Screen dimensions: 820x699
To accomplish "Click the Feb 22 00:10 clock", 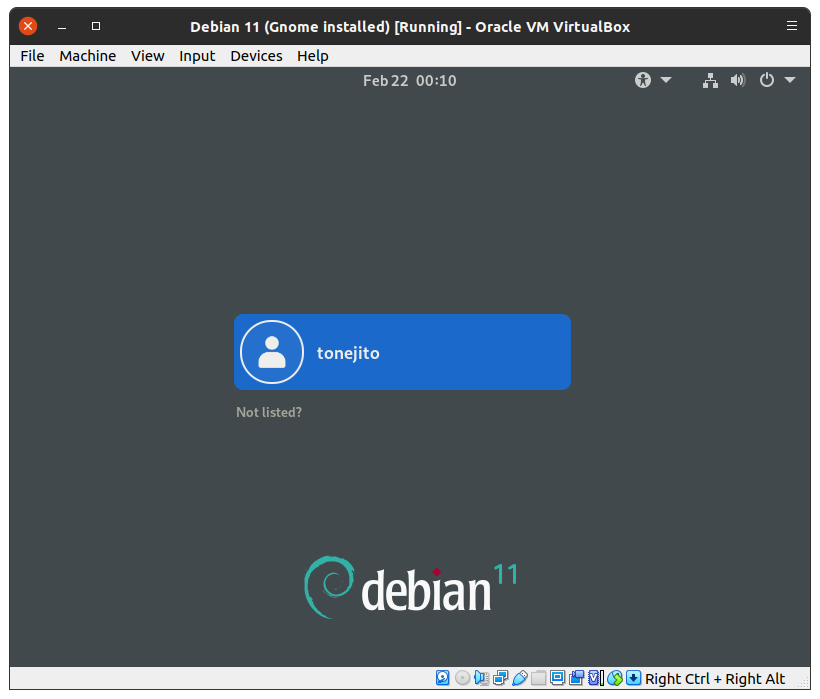I will click(409, 80).
